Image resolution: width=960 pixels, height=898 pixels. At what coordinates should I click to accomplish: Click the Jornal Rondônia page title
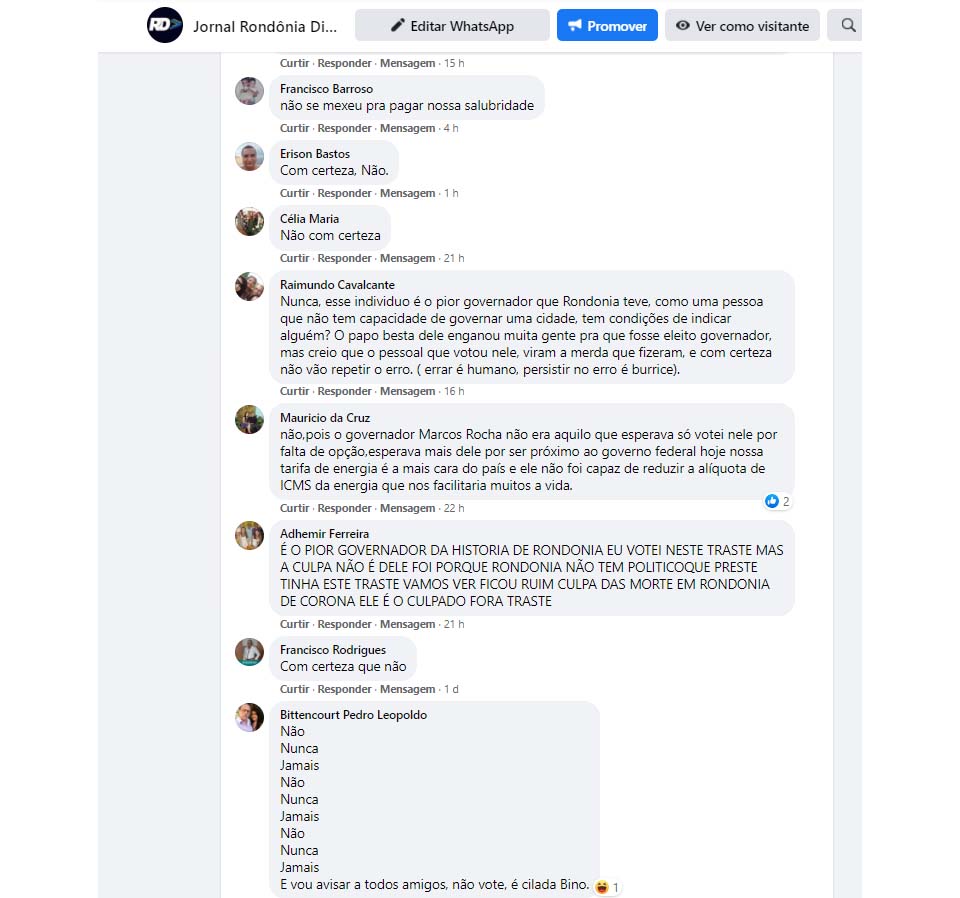(x=265, y=26)
